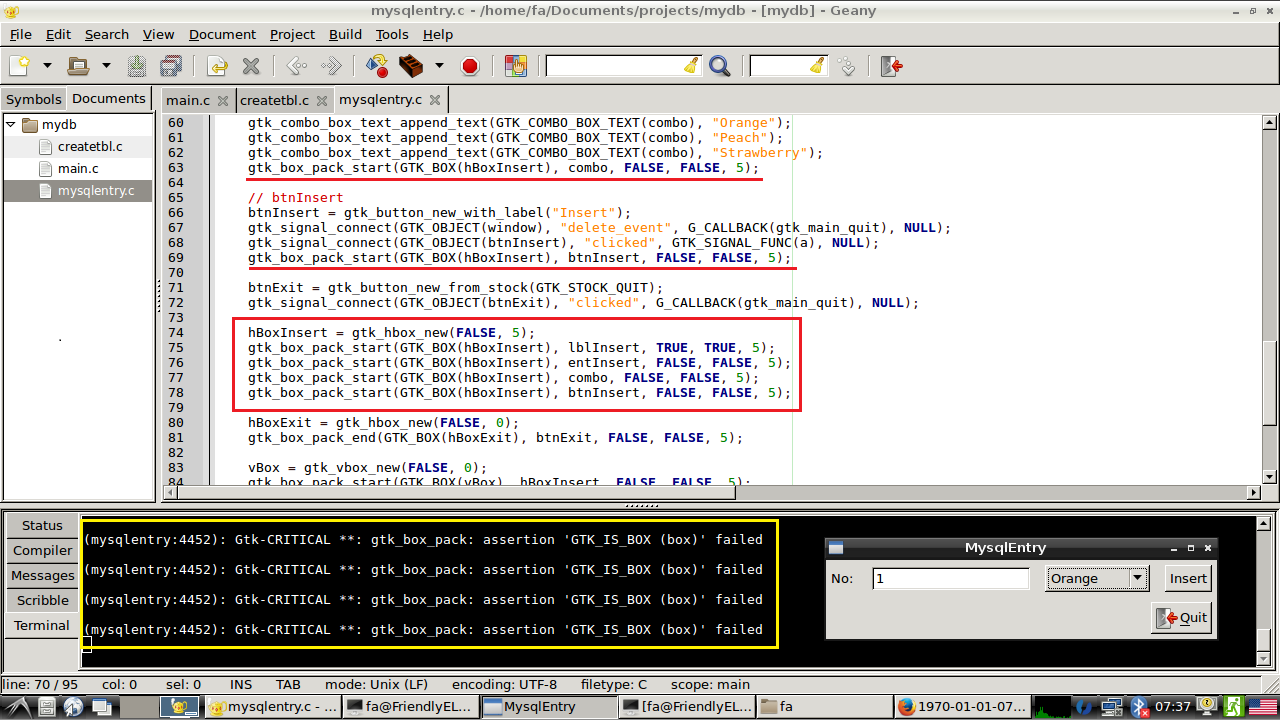The width and height of the screenshot is (1280, 720).
Task: Create a new file with the toolbar icon
Action: click(20, 66)
